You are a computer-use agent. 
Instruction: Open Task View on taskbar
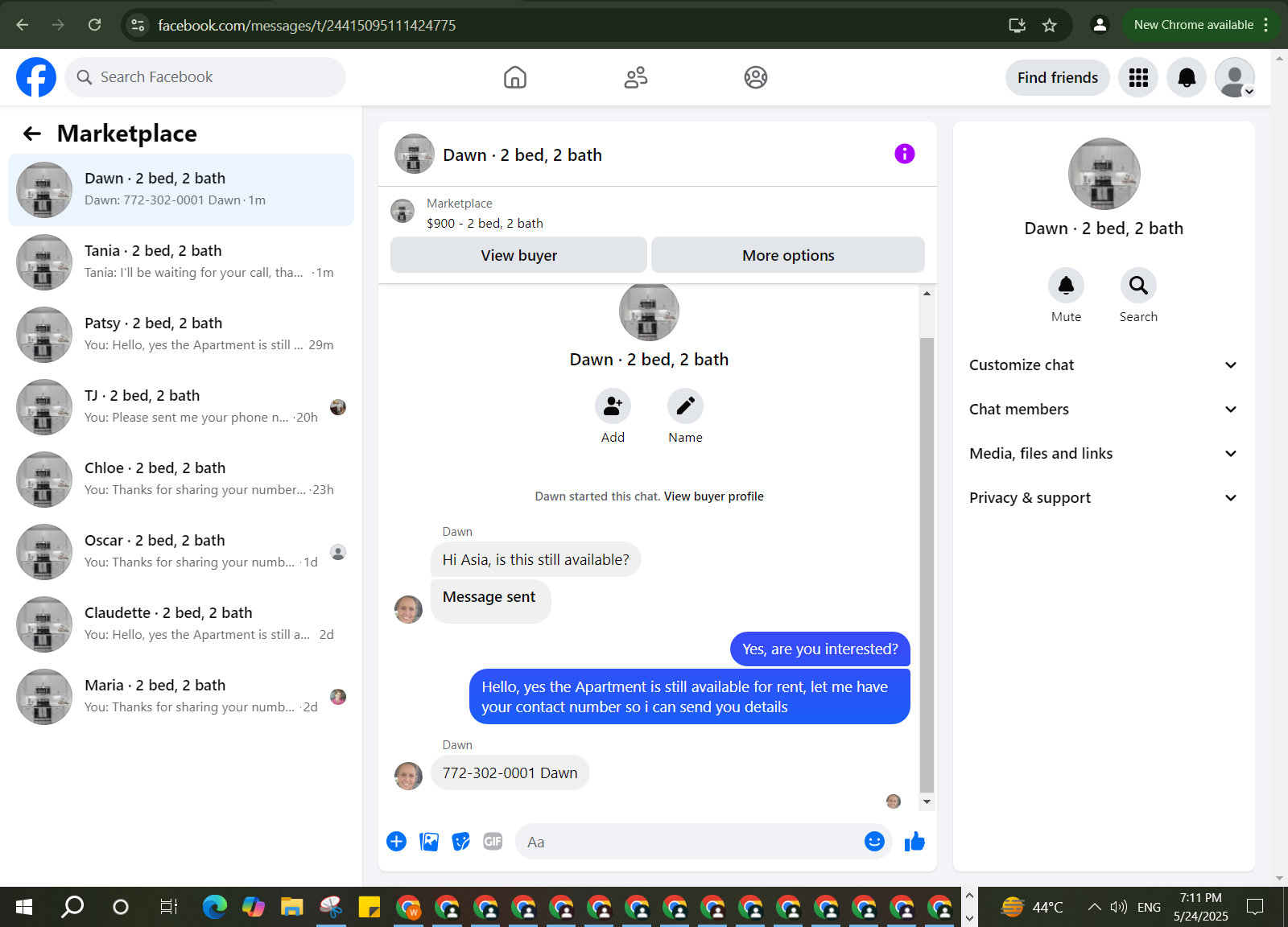point(168,907)
